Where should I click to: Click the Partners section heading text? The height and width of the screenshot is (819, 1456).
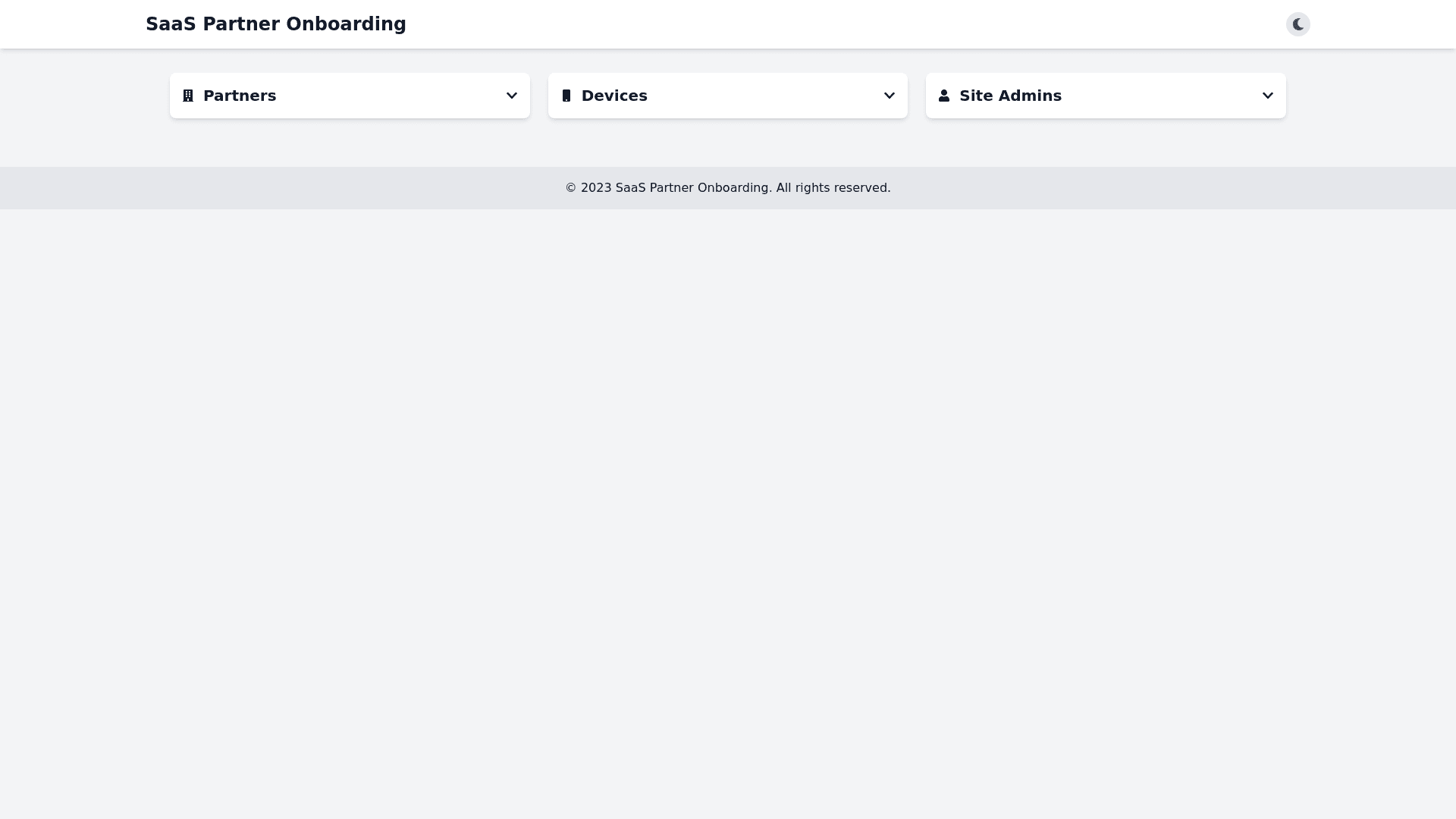coord(240,96)
